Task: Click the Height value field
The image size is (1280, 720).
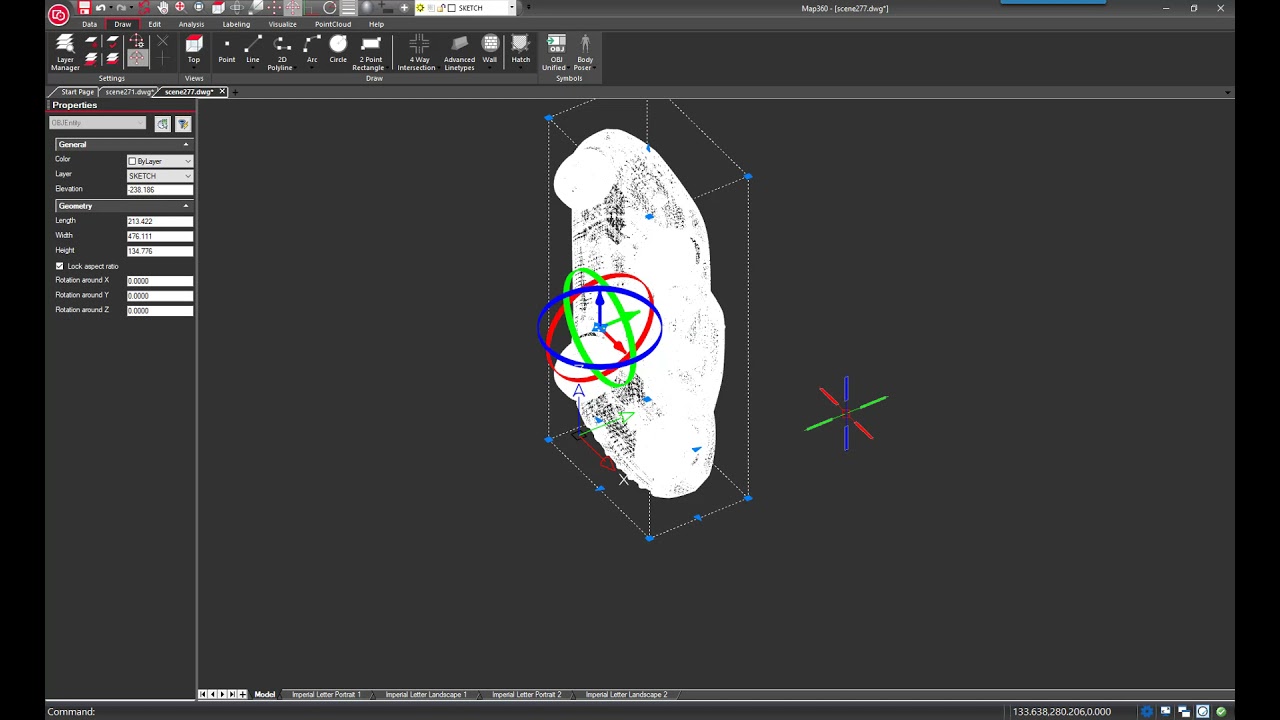Action: pos(159,251)
